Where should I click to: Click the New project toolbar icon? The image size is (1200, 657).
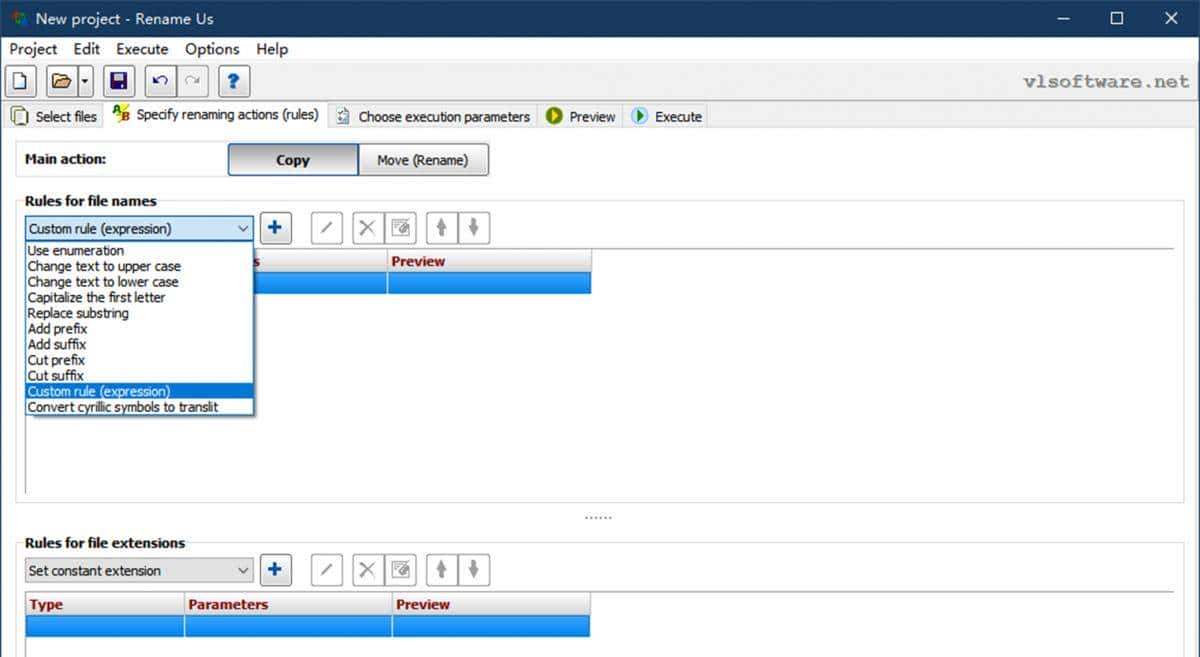[22, 81]
